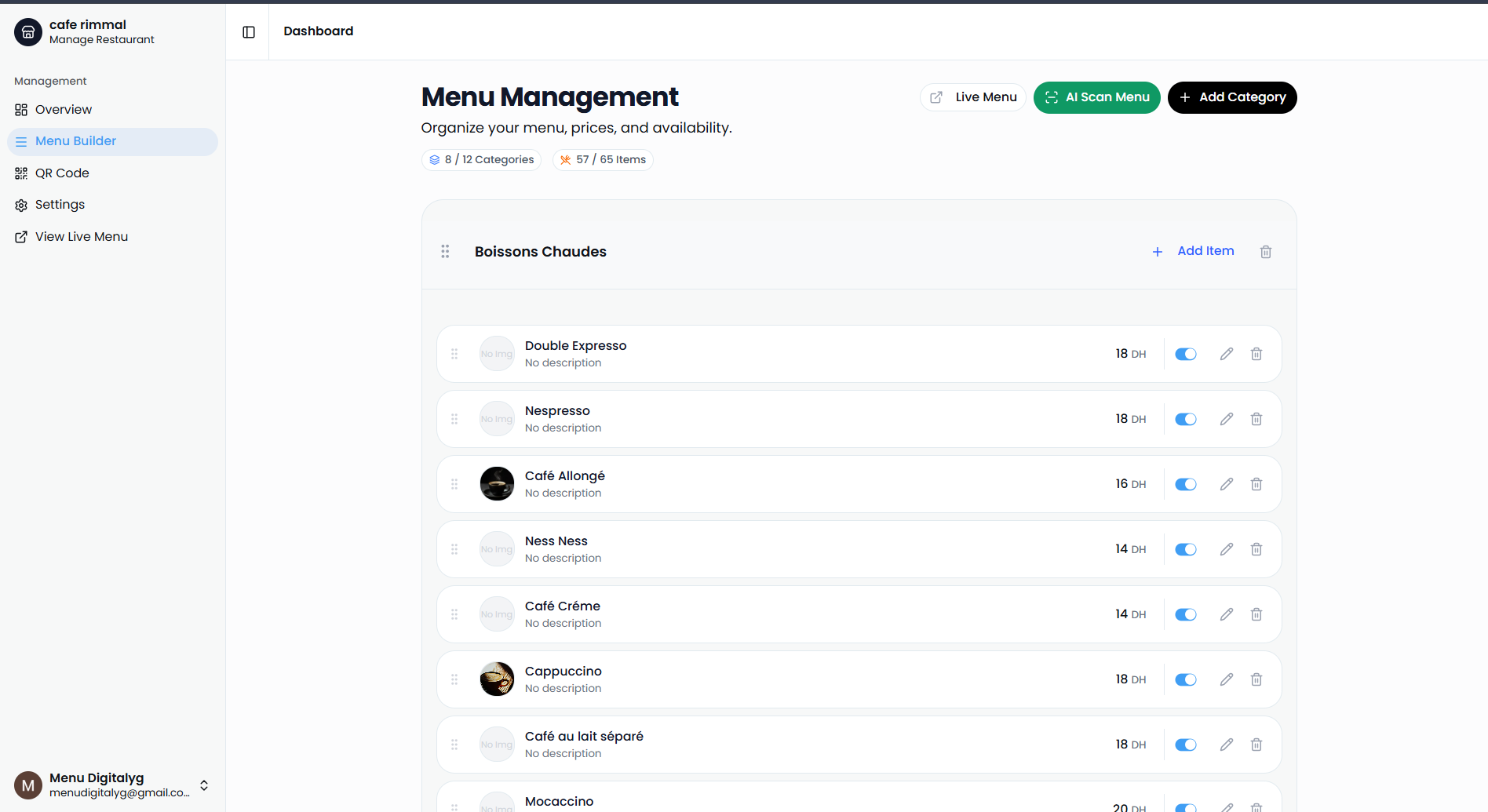The height and width of the screenshot is (812, 1488).
Task: Open the QR Code page
Action: 112,173
